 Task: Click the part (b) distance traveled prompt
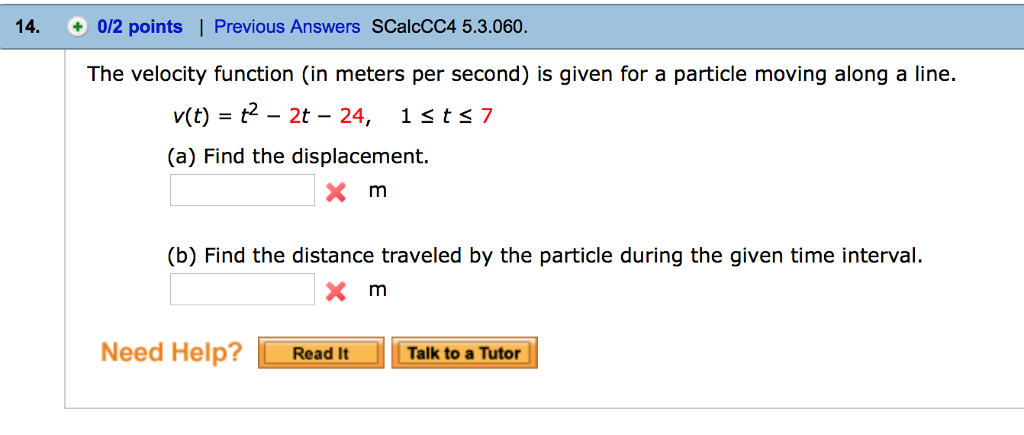click(x=545, y=256)
